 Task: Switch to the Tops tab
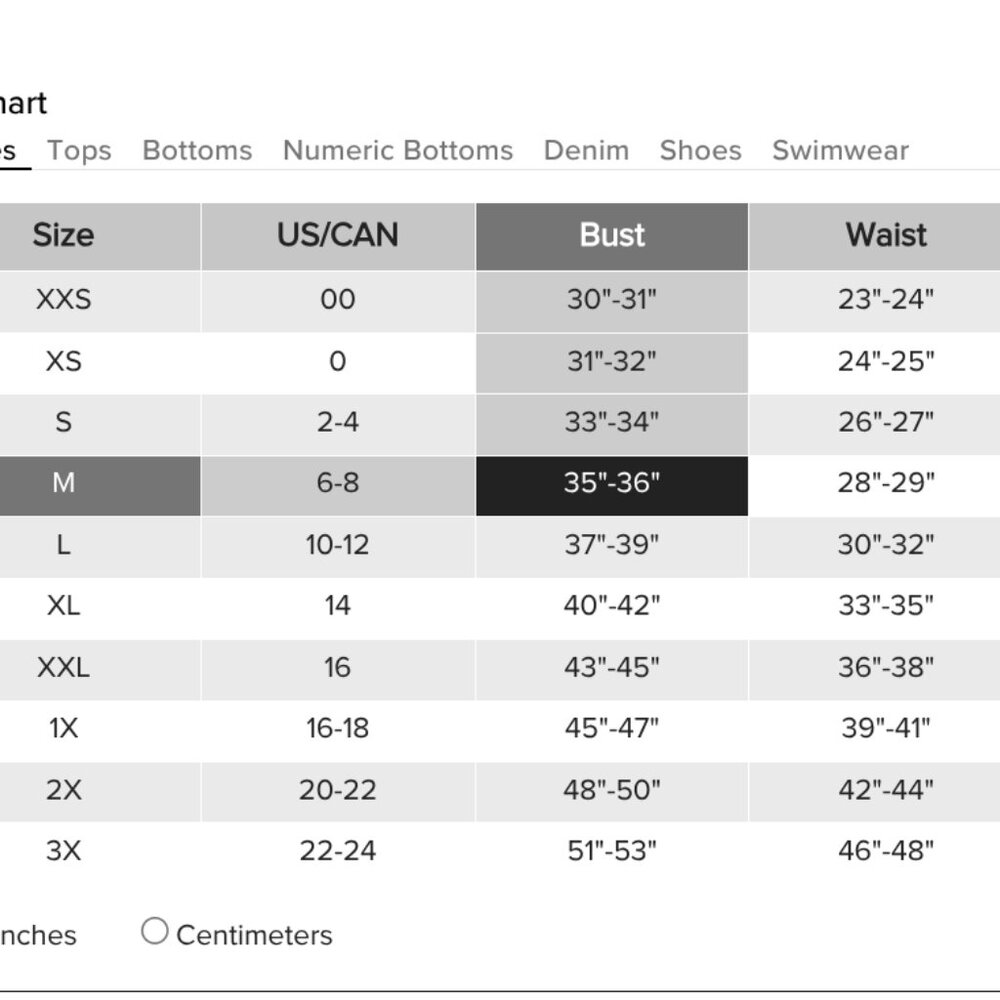tap(79, 150)
